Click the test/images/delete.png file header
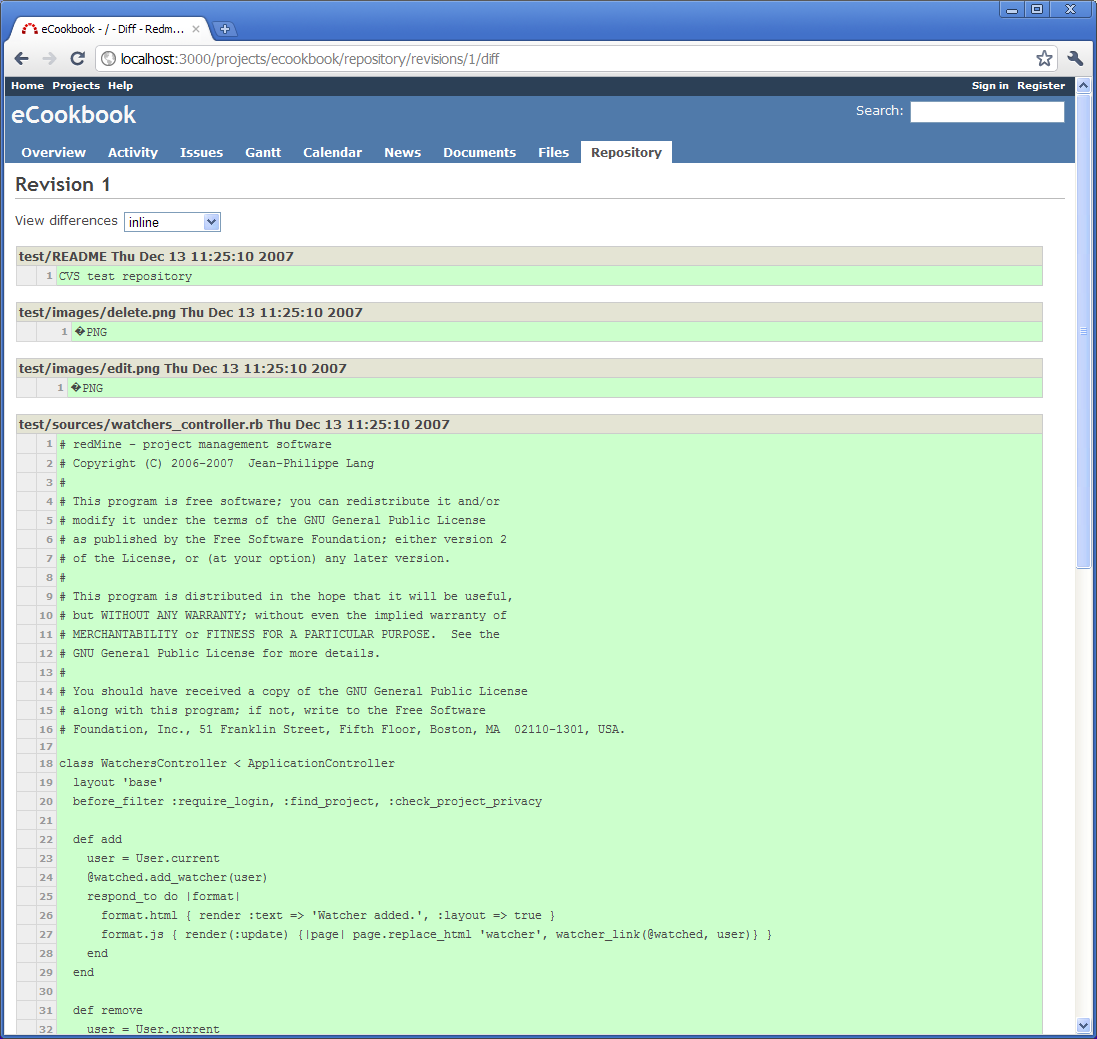Screen dimensions: 1097x1039 click(x=529, y=312)
